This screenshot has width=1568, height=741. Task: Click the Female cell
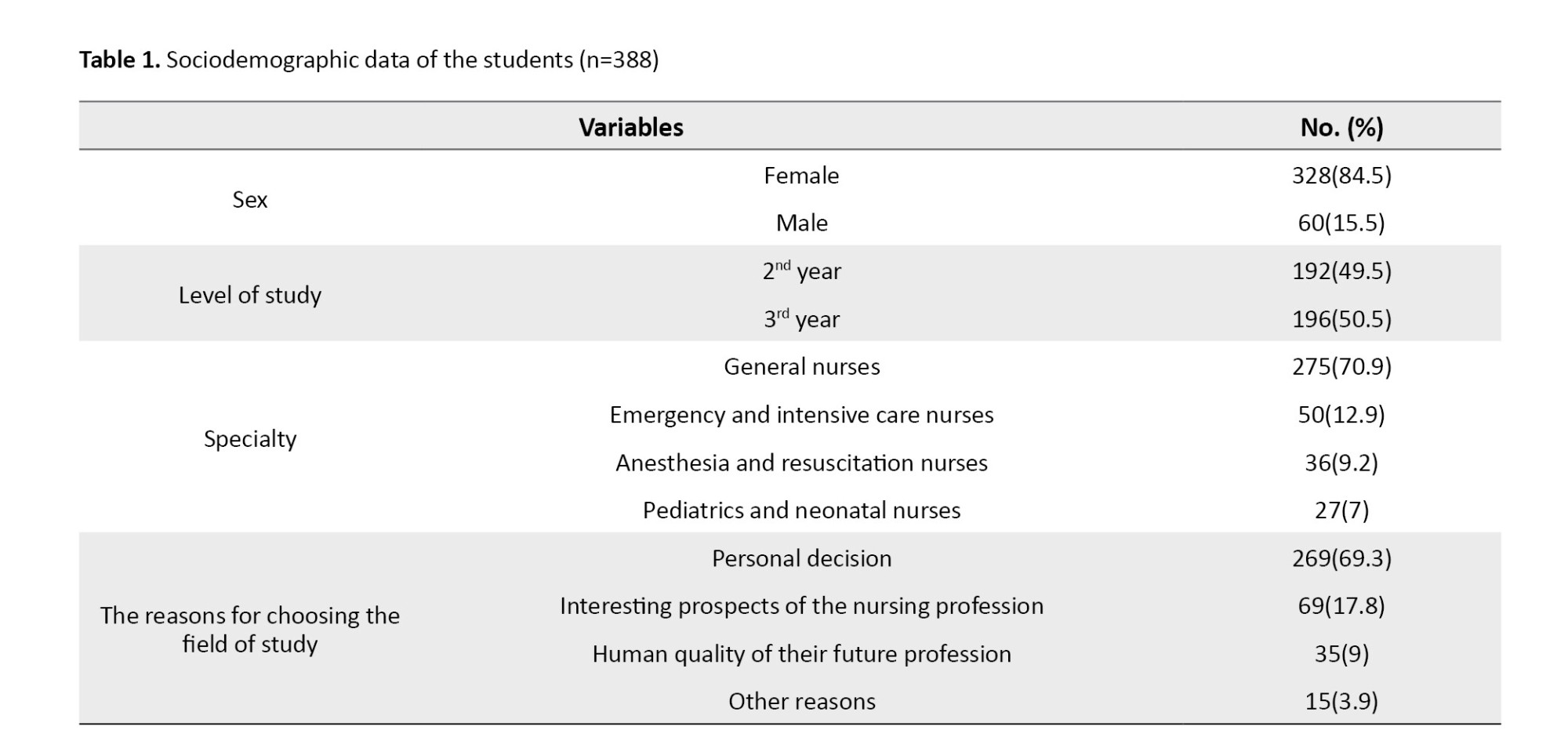click(x=801, y=175)
